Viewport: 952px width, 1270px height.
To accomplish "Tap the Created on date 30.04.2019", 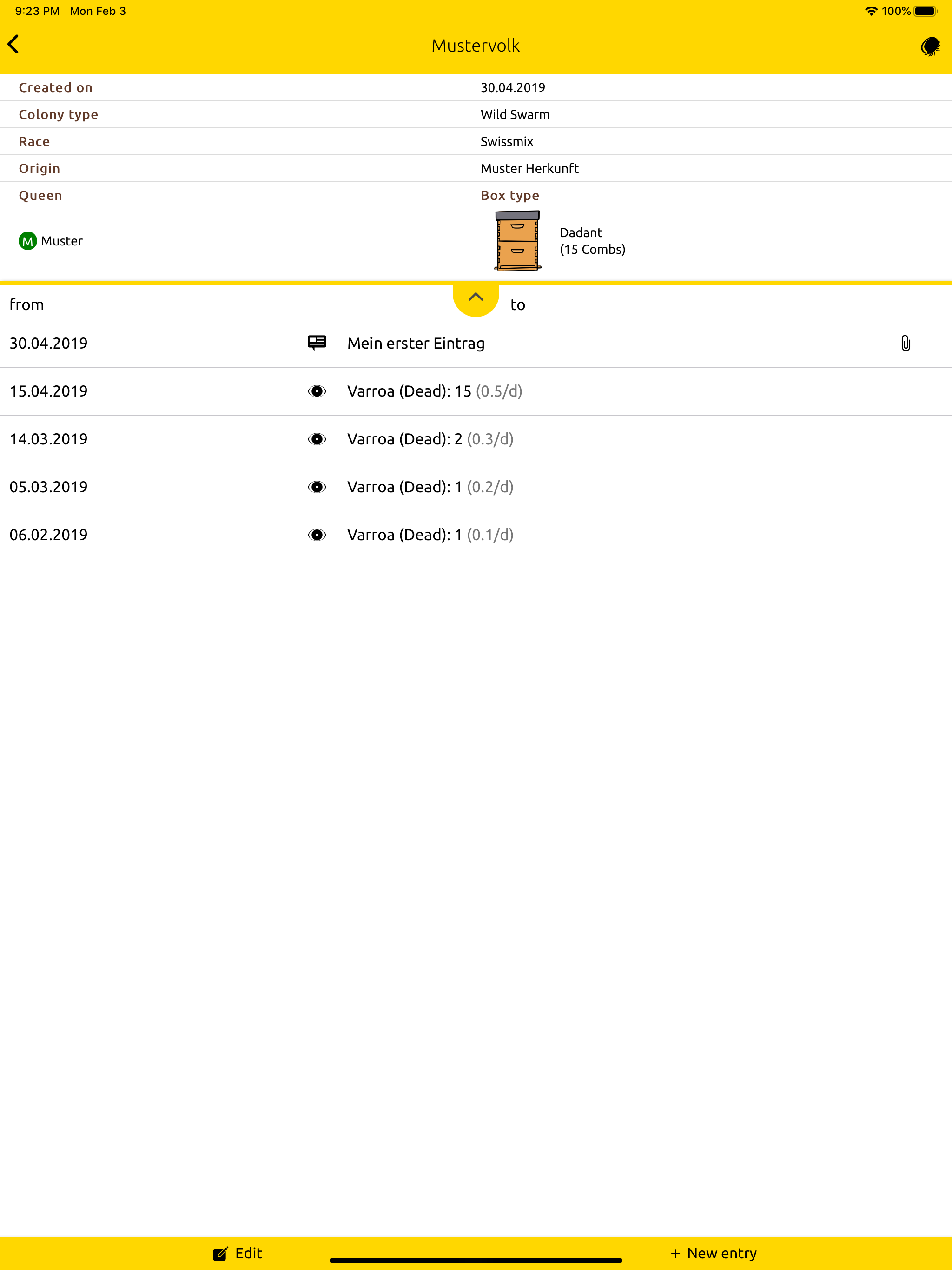I will 513,88.
